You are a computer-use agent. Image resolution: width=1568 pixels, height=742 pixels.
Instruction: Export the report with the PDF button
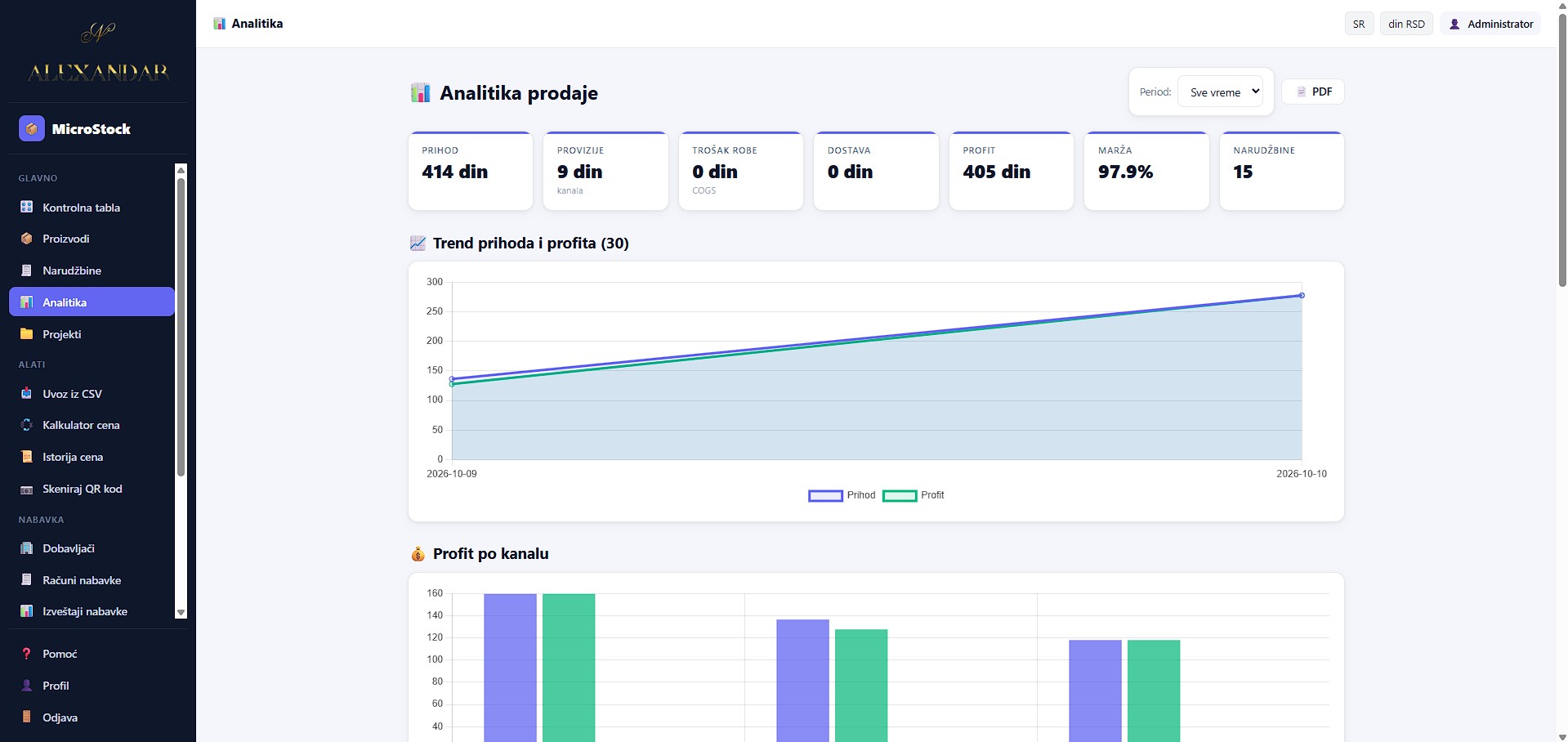coord(1312,92)
